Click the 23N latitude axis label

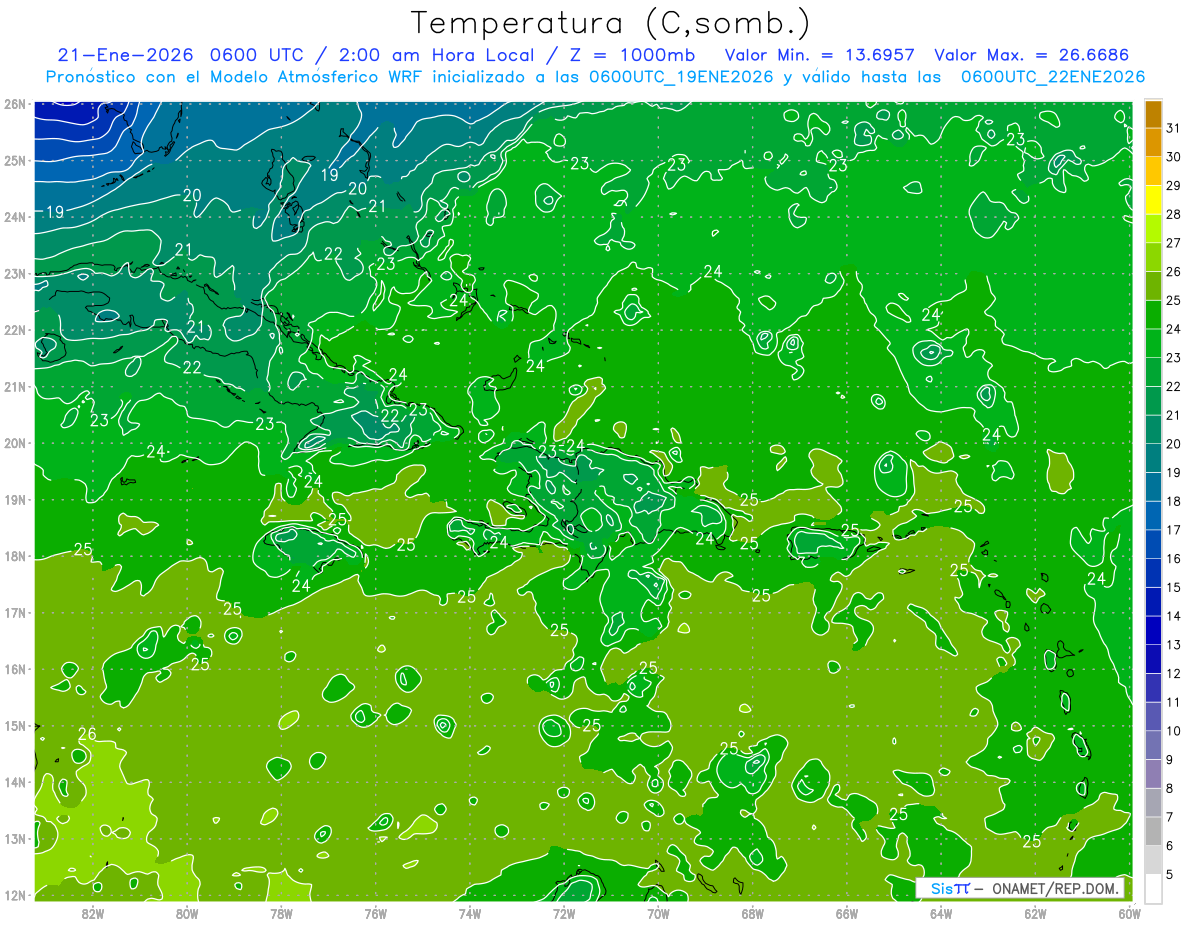(15, 274)
